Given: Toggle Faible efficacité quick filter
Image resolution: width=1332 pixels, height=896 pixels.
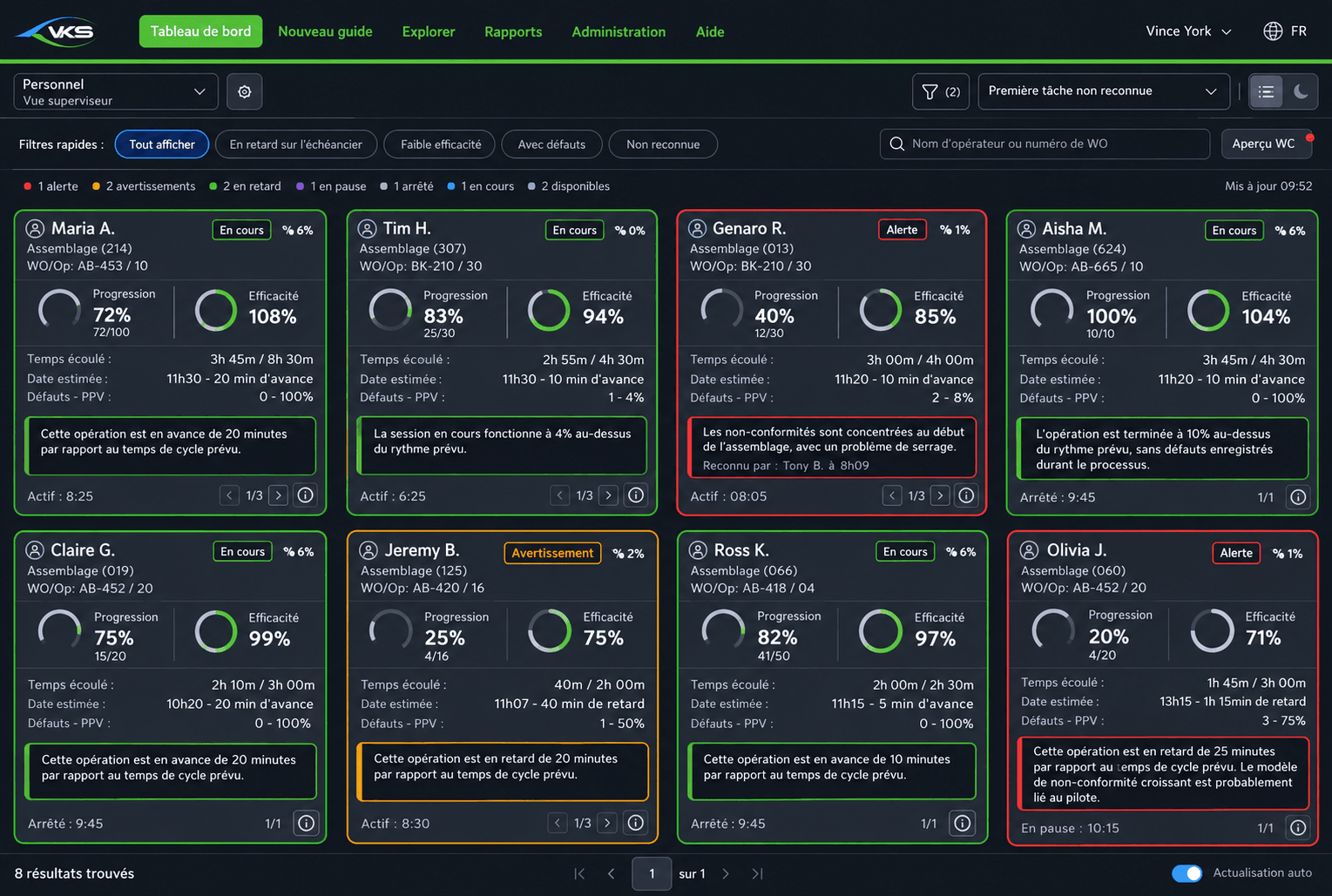Looking at the screenshot, I should point(441,145).
